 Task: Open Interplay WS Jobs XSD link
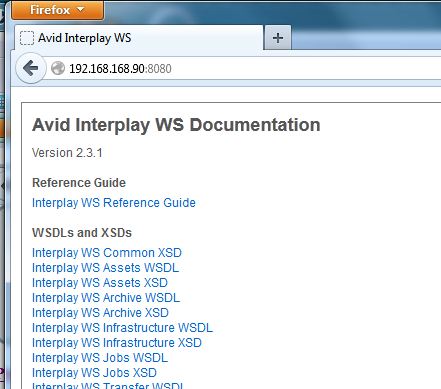point(94,372)
